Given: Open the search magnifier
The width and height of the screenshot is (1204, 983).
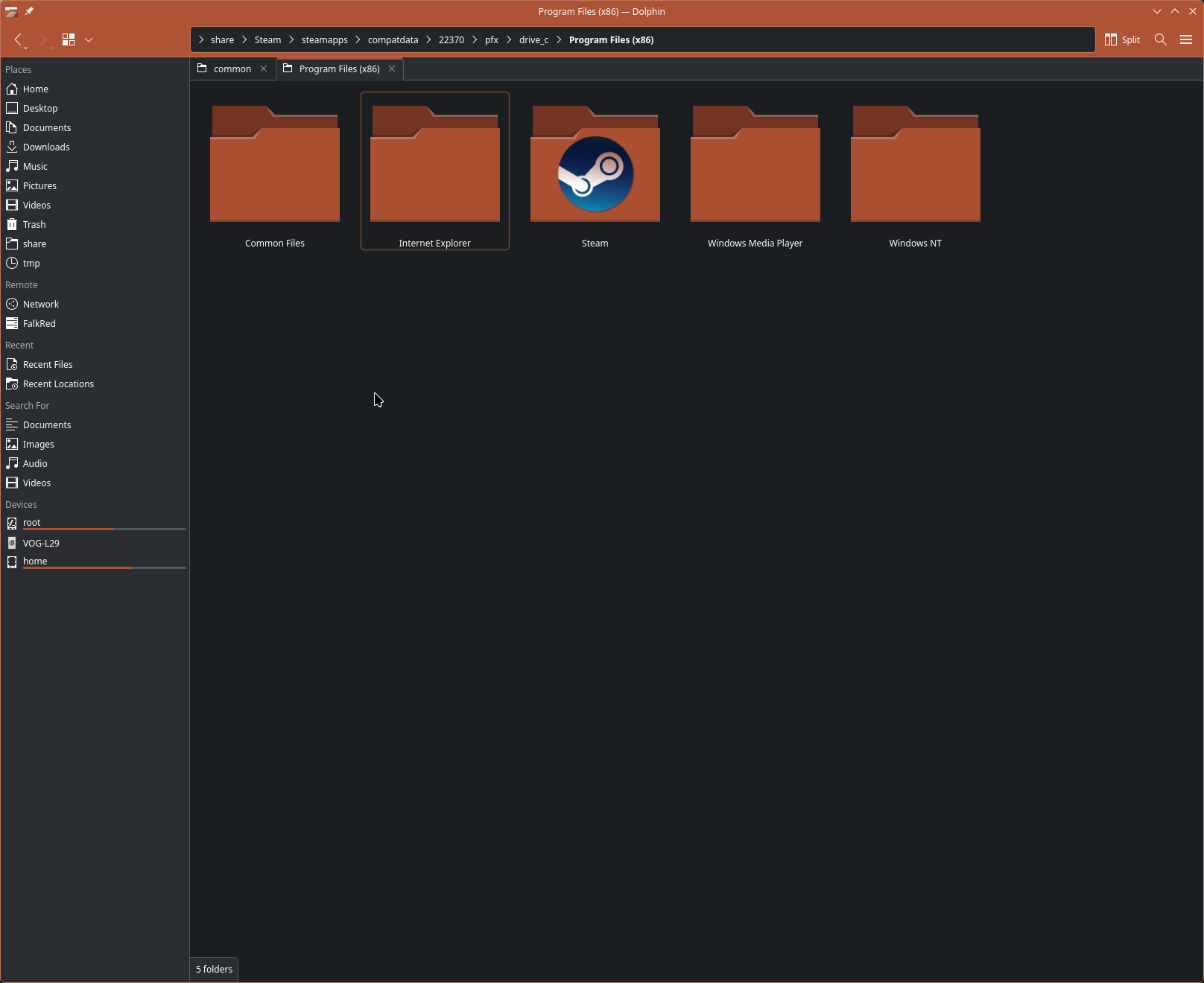Looking at the screenshot, I should 1160,39.
